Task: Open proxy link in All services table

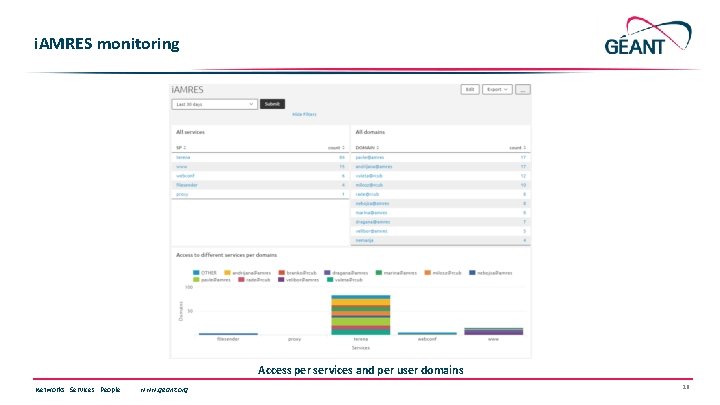Action: [x=182, y=194]
